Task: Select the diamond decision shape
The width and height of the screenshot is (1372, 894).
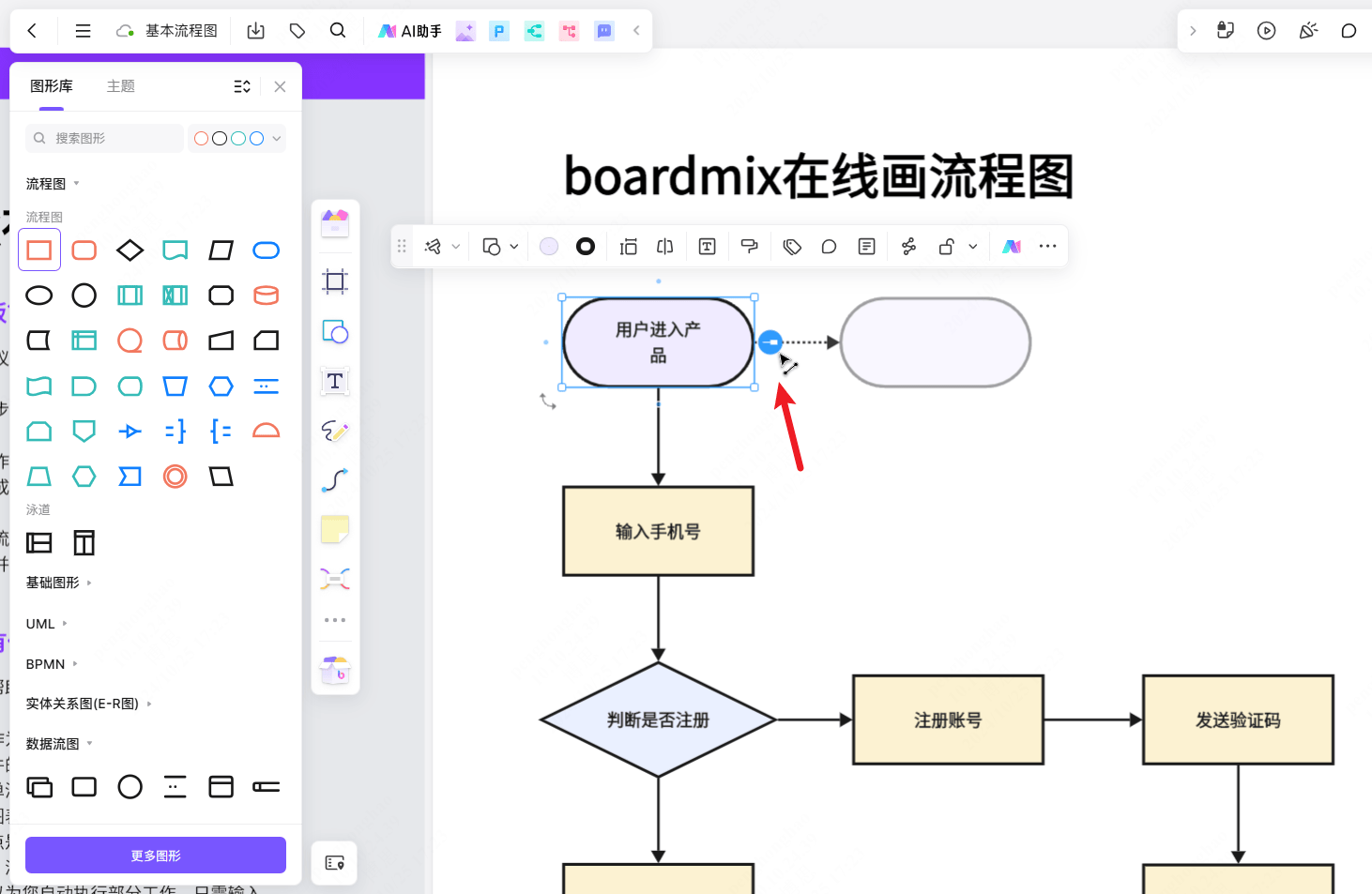Action: coord(130,250)
